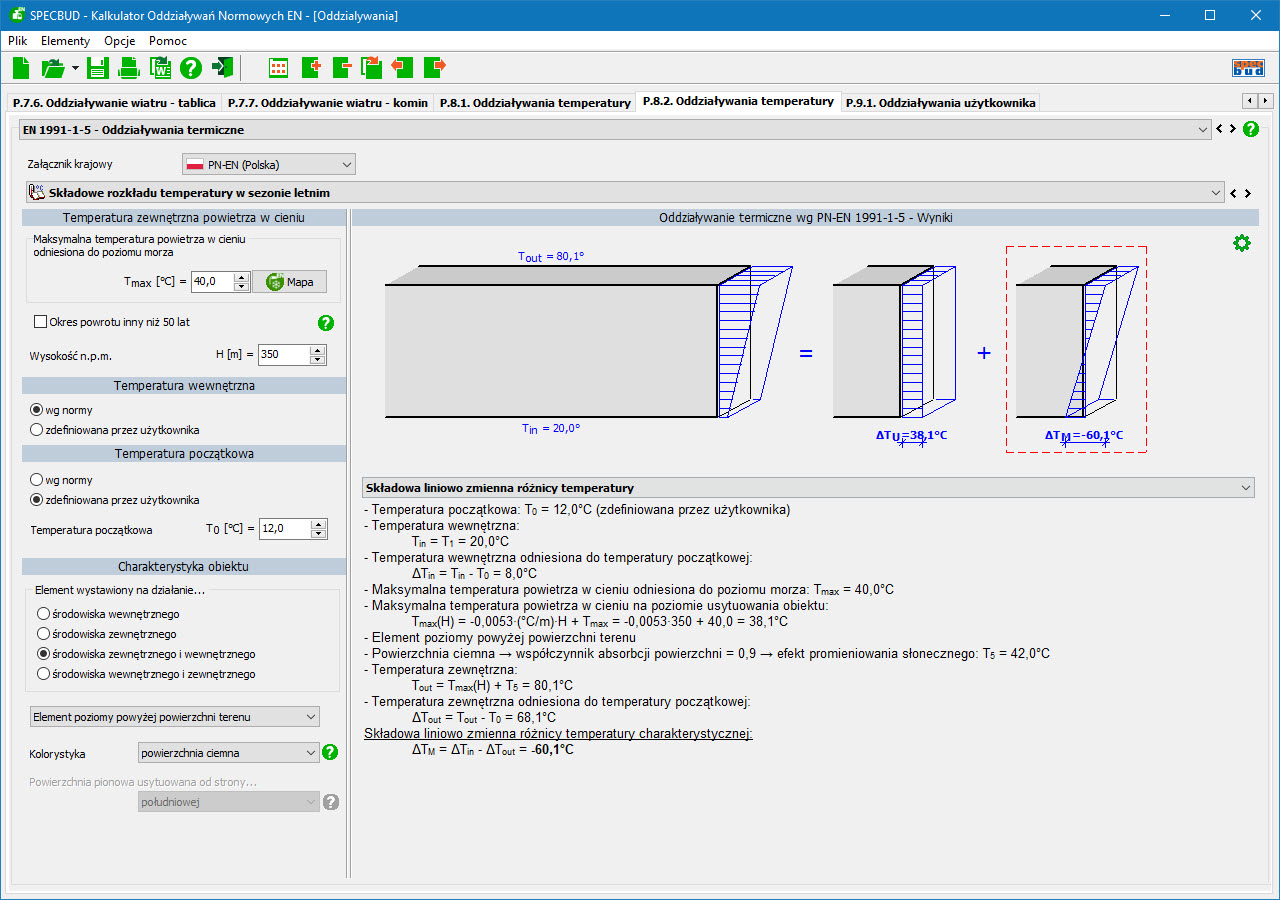Export to Word document icon

coord(160,68)
